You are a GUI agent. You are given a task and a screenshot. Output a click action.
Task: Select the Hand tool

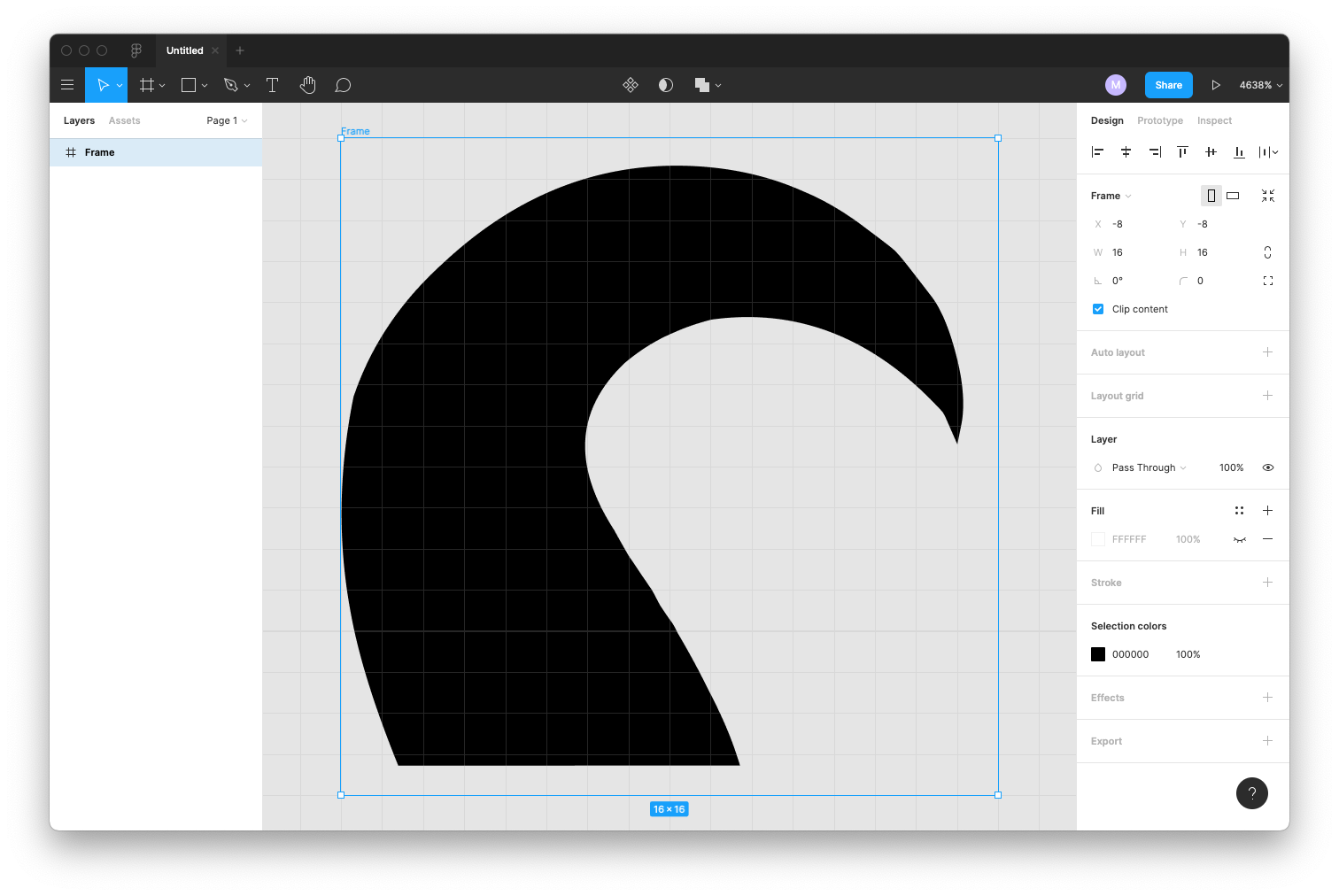(x=307, y=84)
